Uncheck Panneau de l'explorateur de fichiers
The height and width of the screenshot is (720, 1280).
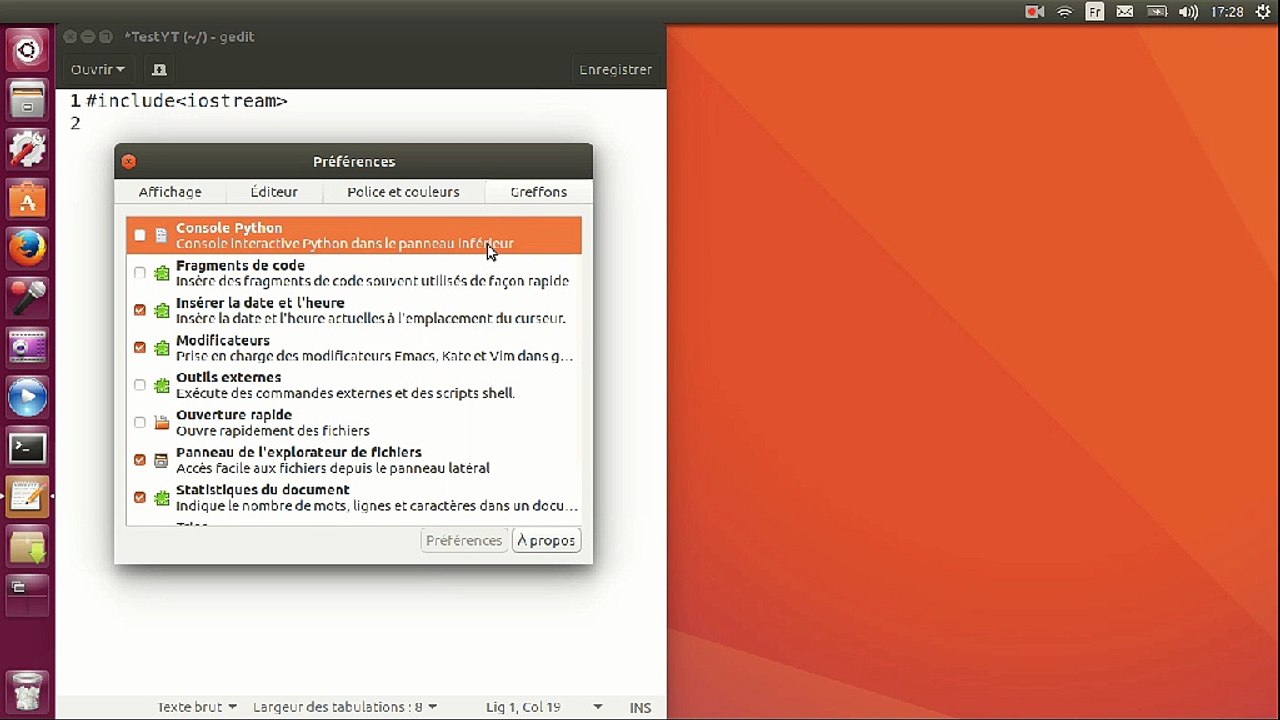pyautogui.click(x=140, y=460)
